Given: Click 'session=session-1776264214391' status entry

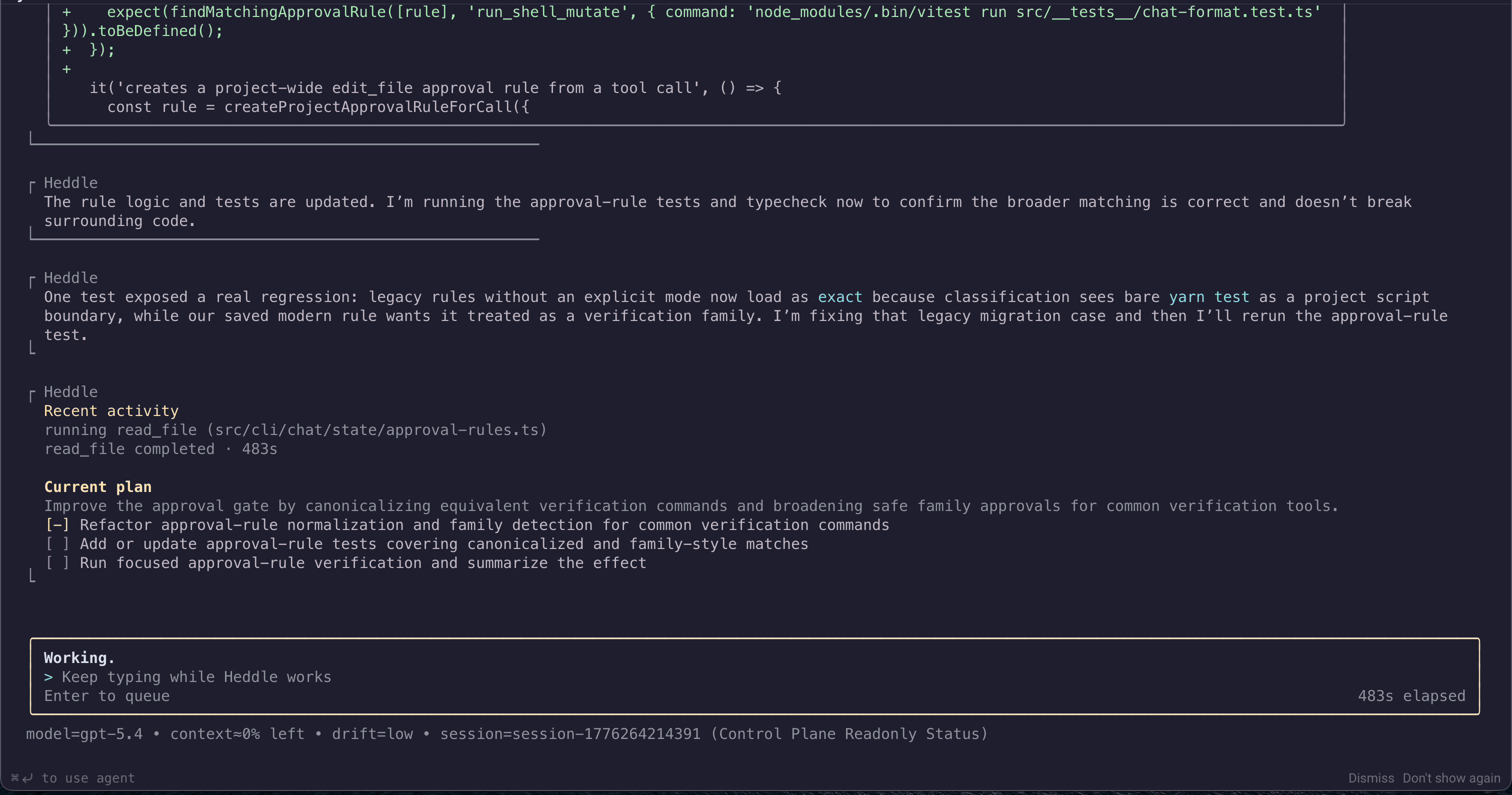Looking at the screenshot, I should (570, 734).
